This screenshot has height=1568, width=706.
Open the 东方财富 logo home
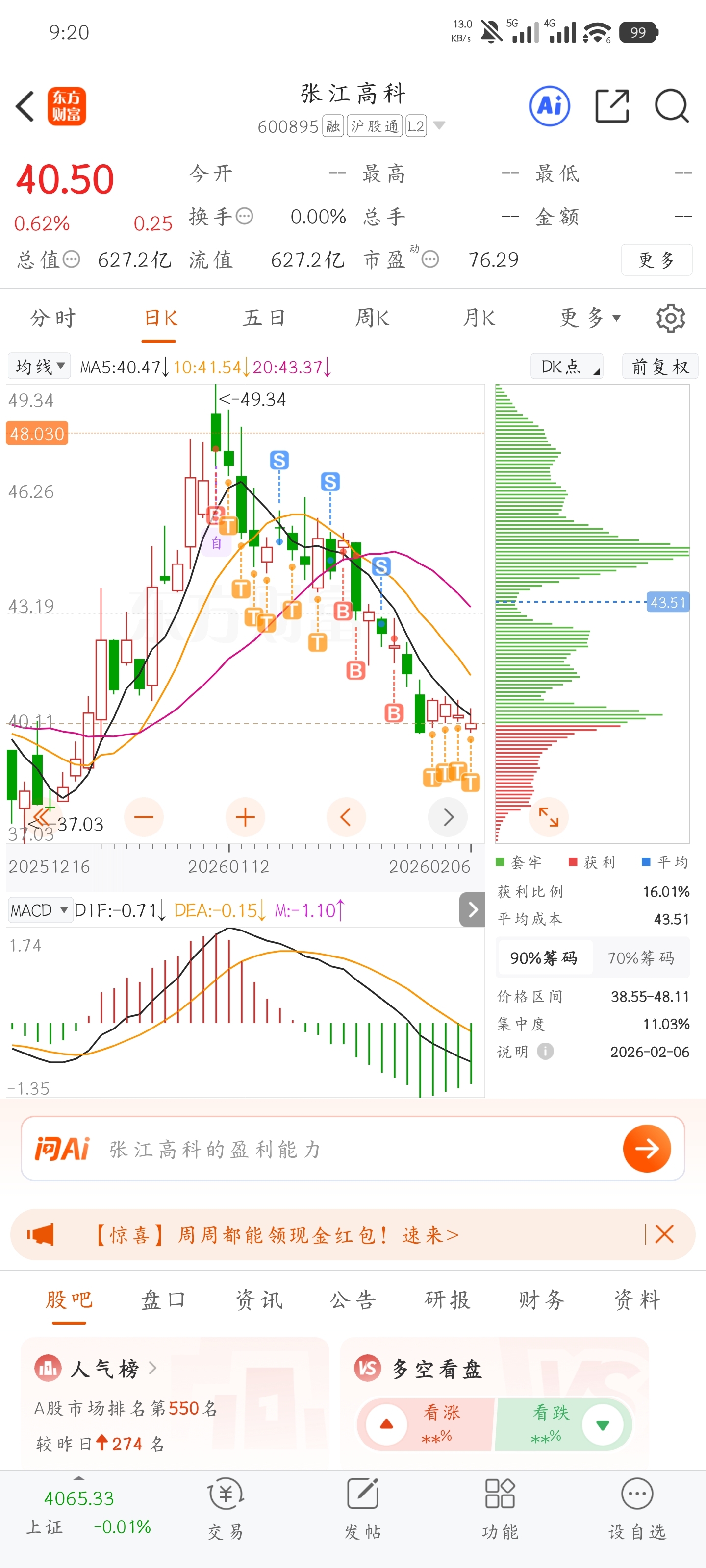66,106
